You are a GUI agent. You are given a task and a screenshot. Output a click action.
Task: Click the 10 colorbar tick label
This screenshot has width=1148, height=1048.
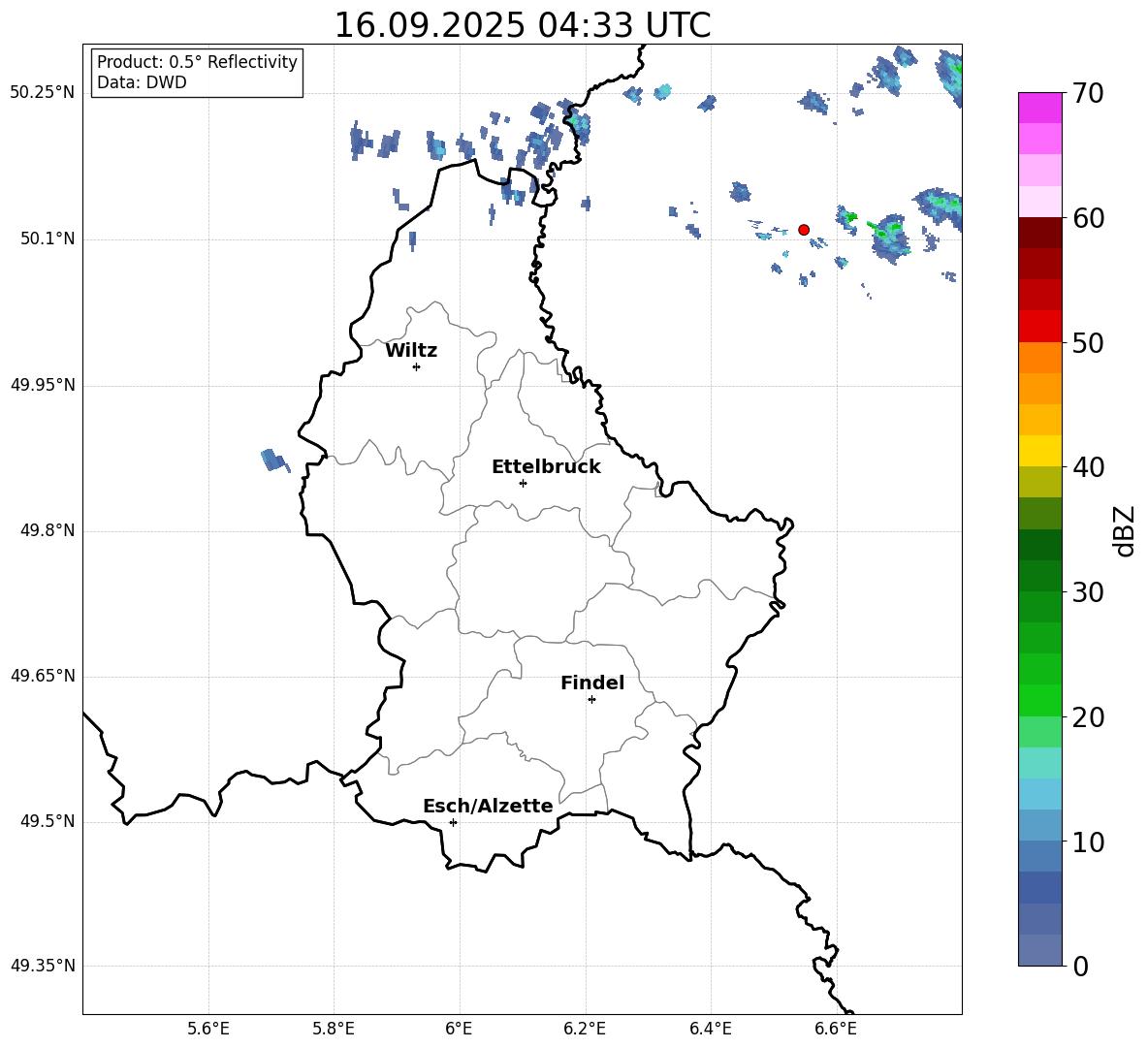[x=1089, y=842]
